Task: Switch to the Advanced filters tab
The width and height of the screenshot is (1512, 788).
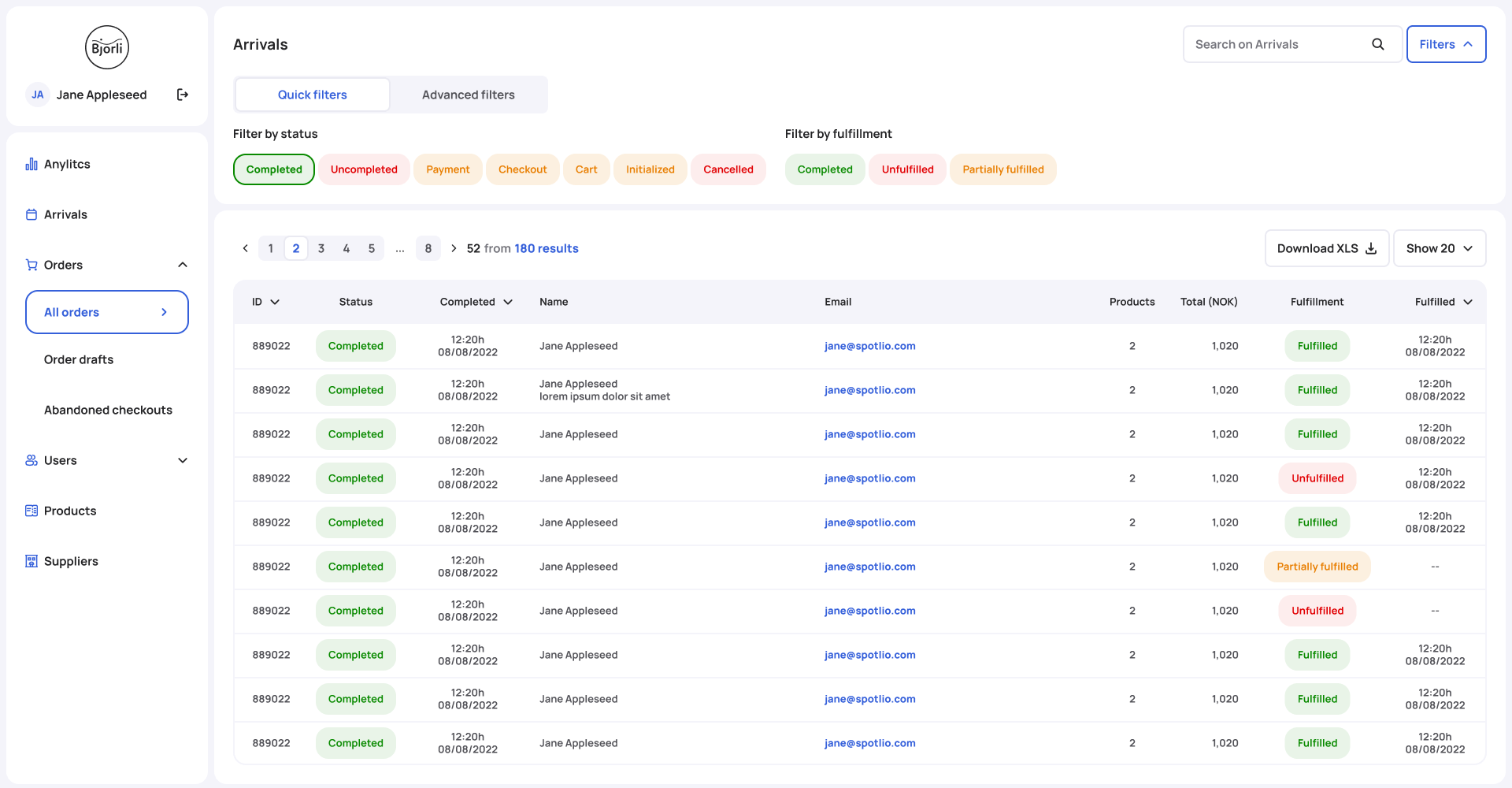Action: point(468,95)
